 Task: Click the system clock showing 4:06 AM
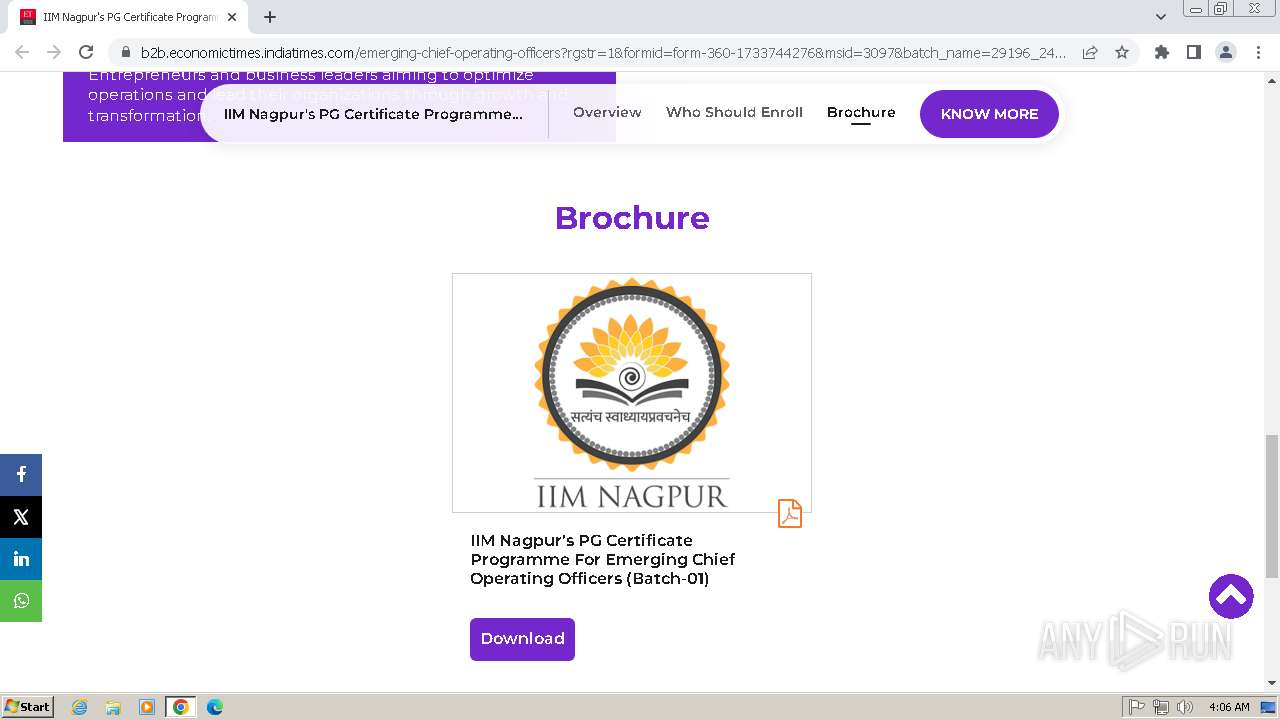click(1229, 707)
